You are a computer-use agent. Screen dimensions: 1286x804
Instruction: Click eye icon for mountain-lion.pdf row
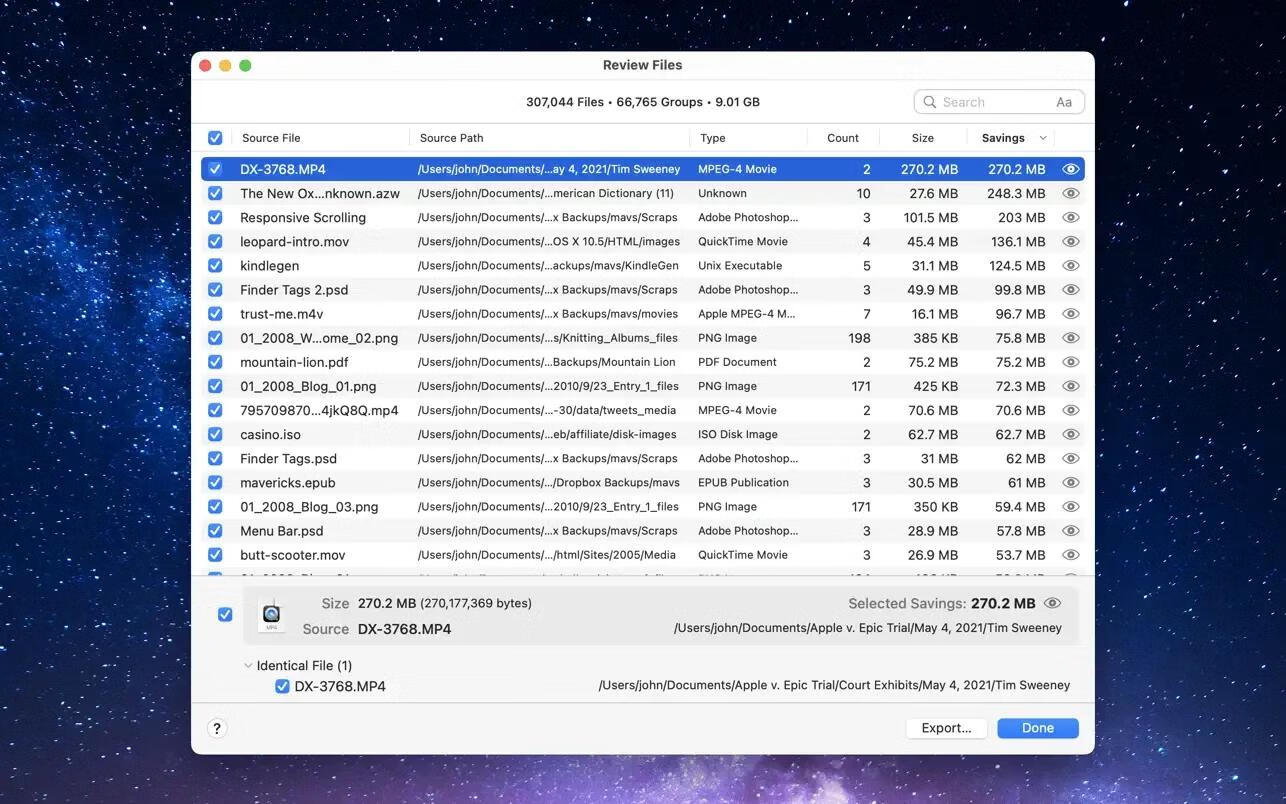(1070, 362)
